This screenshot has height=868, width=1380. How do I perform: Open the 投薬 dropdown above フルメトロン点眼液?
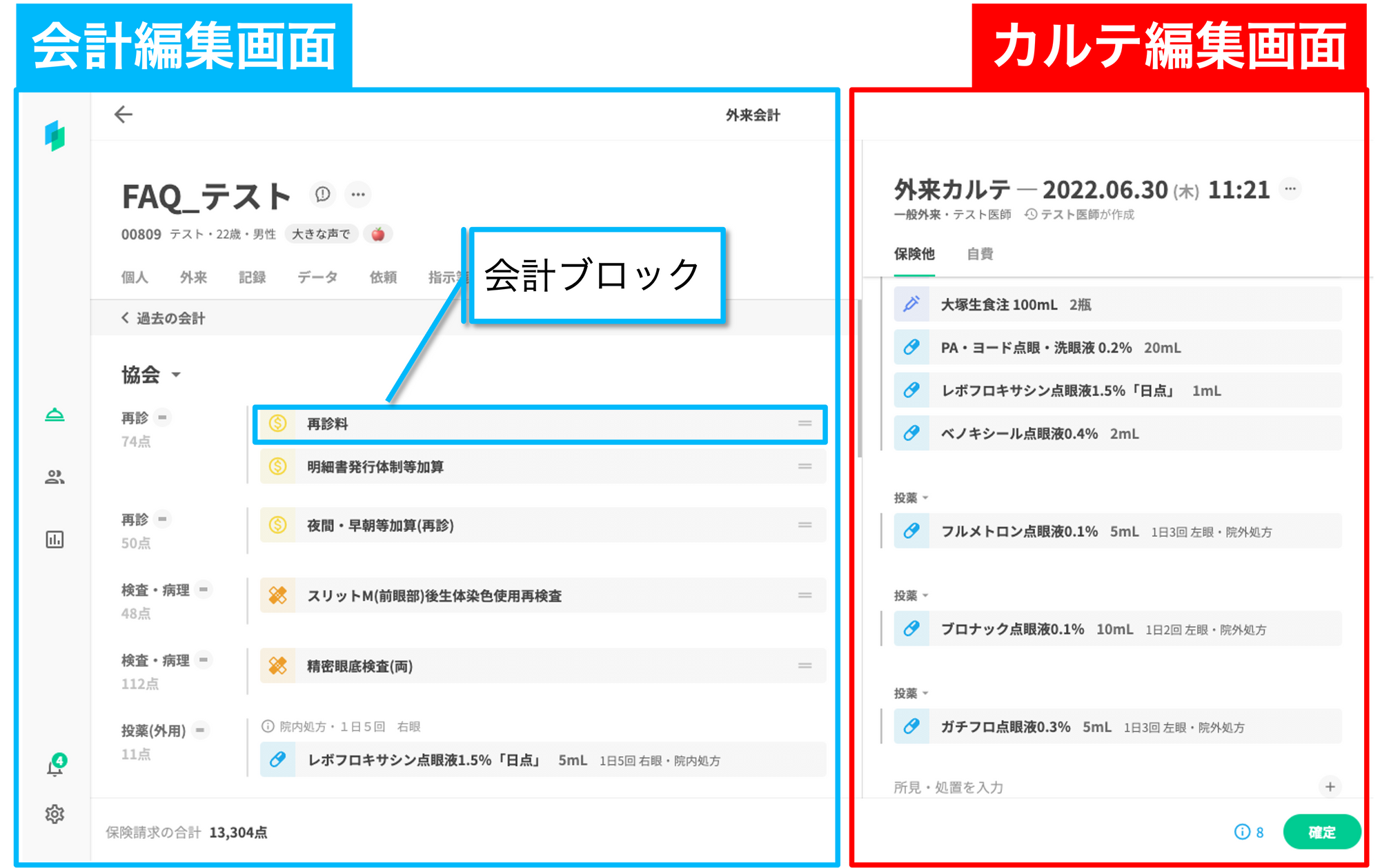coord(911,497)
